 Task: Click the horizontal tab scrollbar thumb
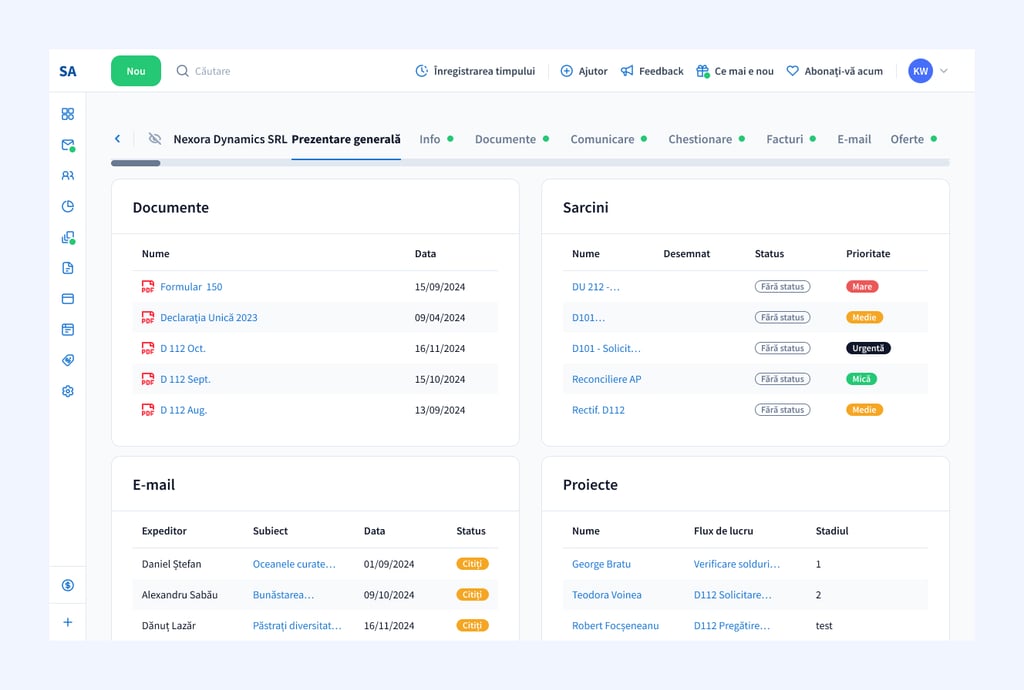tap(135, 162)
